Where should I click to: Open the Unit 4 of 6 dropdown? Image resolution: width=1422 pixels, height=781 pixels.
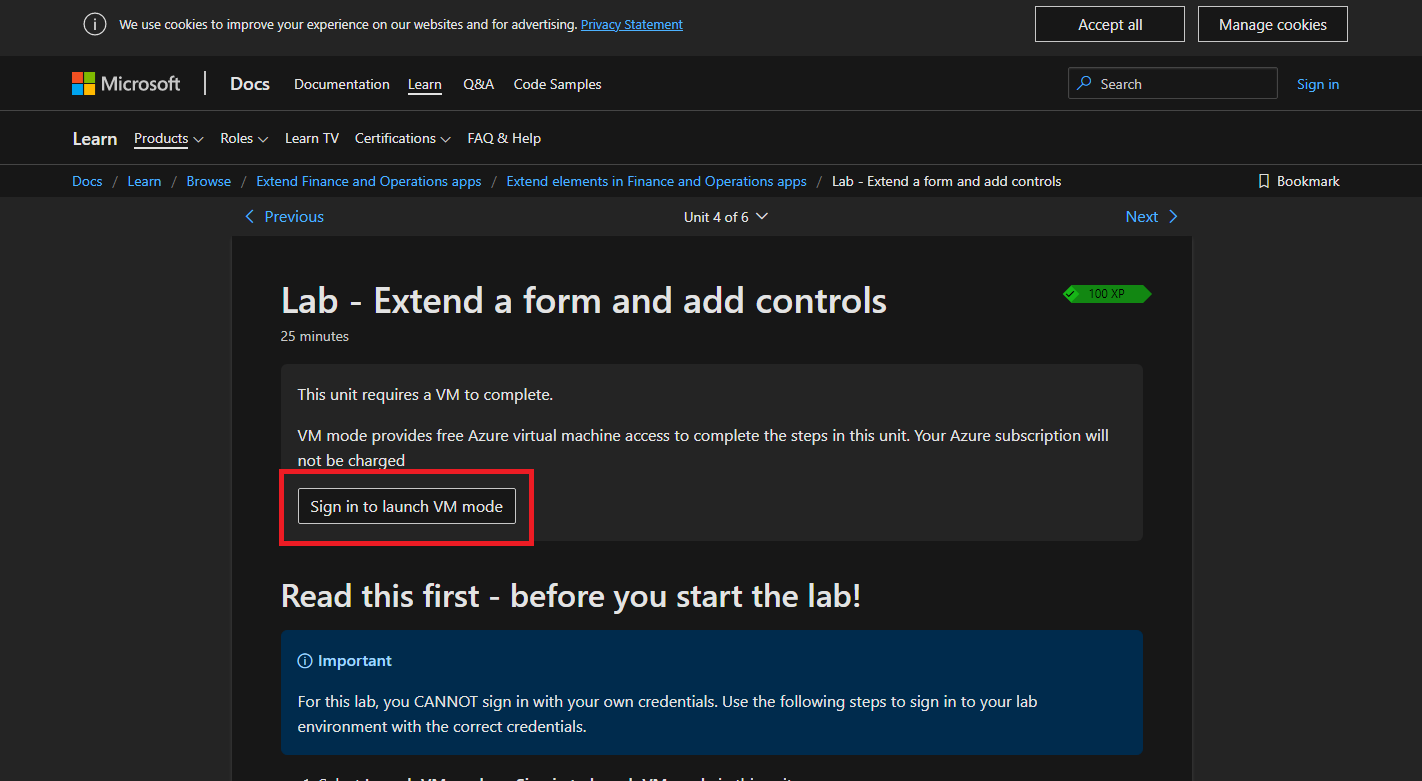(726, 217)
